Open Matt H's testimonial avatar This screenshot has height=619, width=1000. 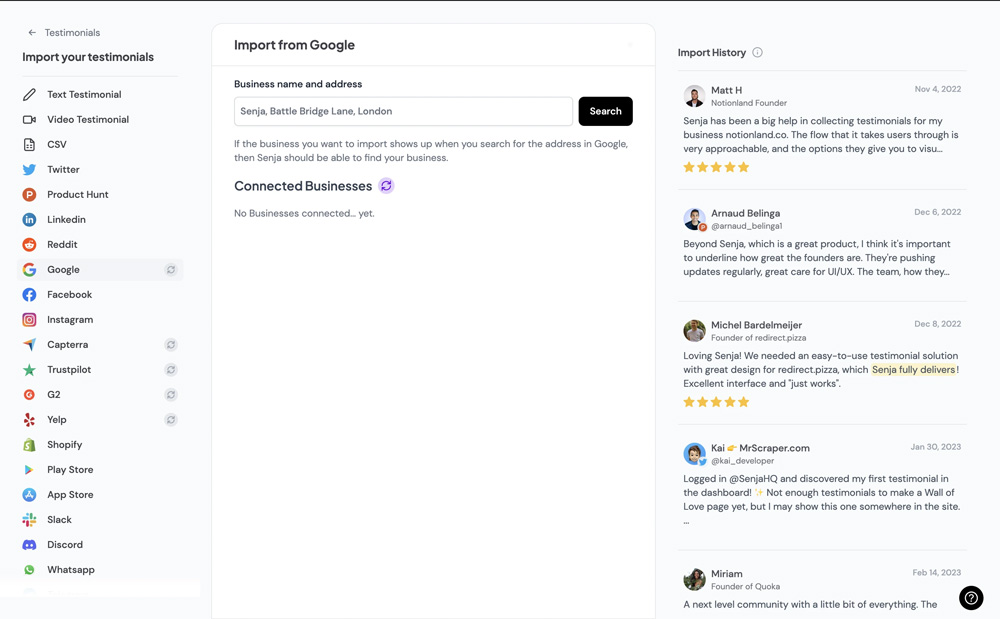694,96
